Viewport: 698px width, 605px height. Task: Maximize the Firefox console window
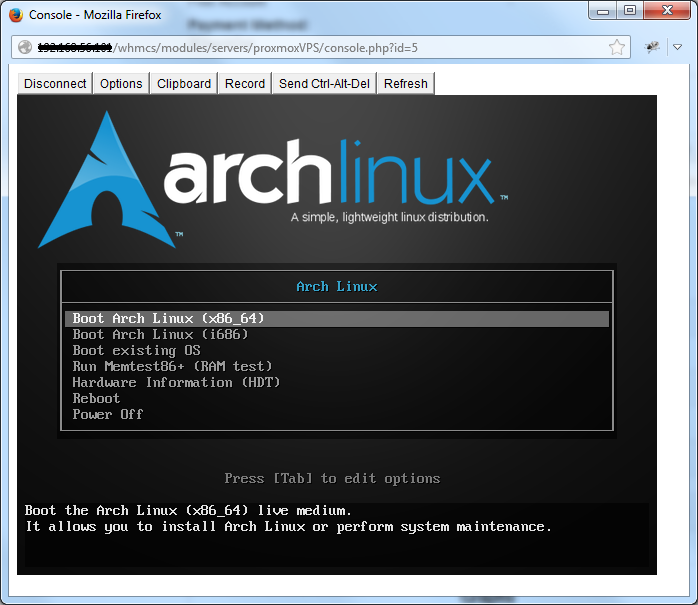(630, 10)
